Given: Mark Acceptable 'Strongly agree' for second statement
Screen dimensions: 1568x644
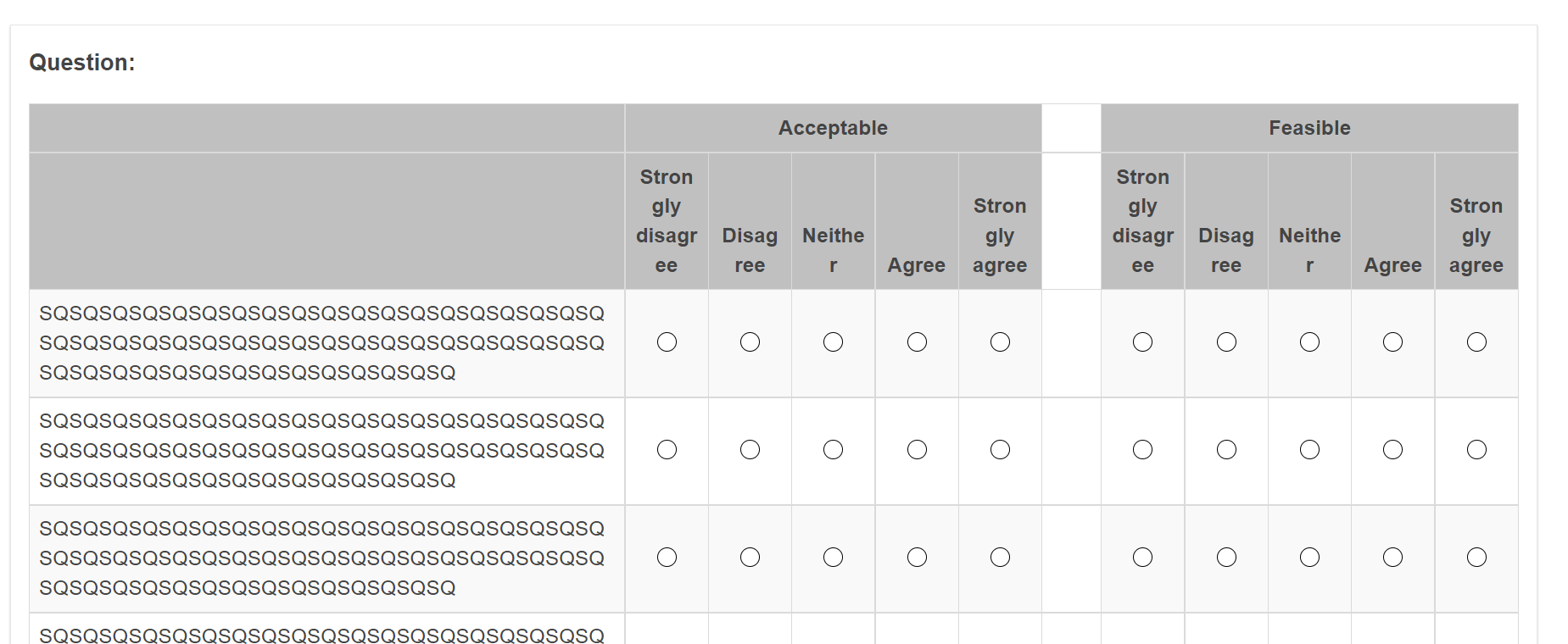Looking at the screenshot, I should (1000, 450).
